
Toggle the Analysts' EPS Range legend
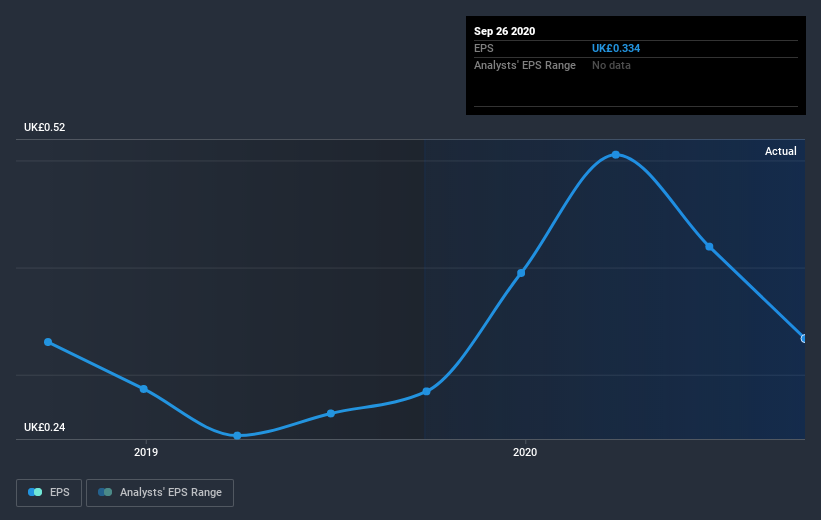[160, 492]
